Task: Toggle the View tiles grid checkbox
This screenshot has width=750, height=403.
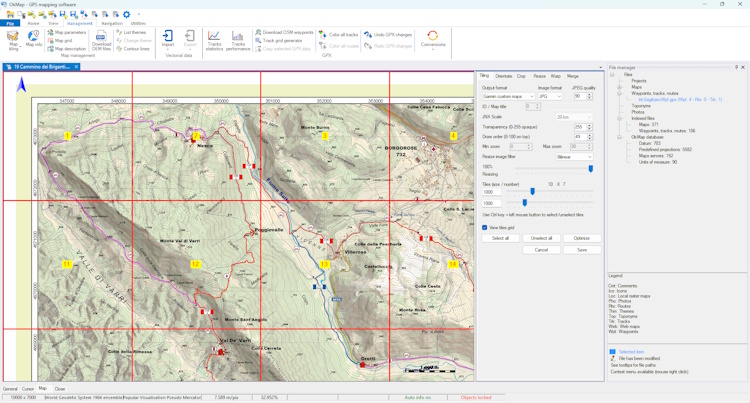Action: pos(485,228)
